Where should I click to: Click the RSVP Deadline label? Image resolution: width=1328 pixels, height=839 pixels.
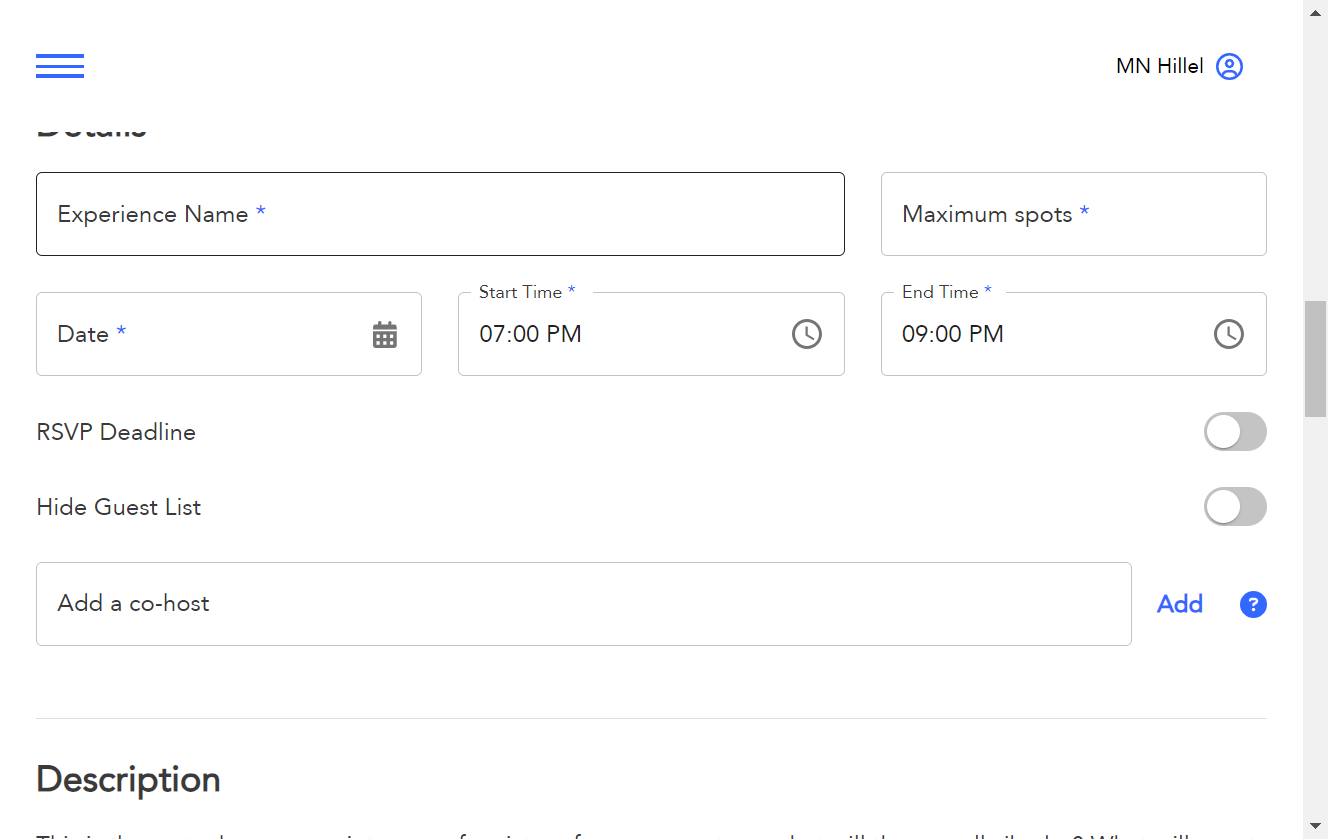tap(116, 432)
